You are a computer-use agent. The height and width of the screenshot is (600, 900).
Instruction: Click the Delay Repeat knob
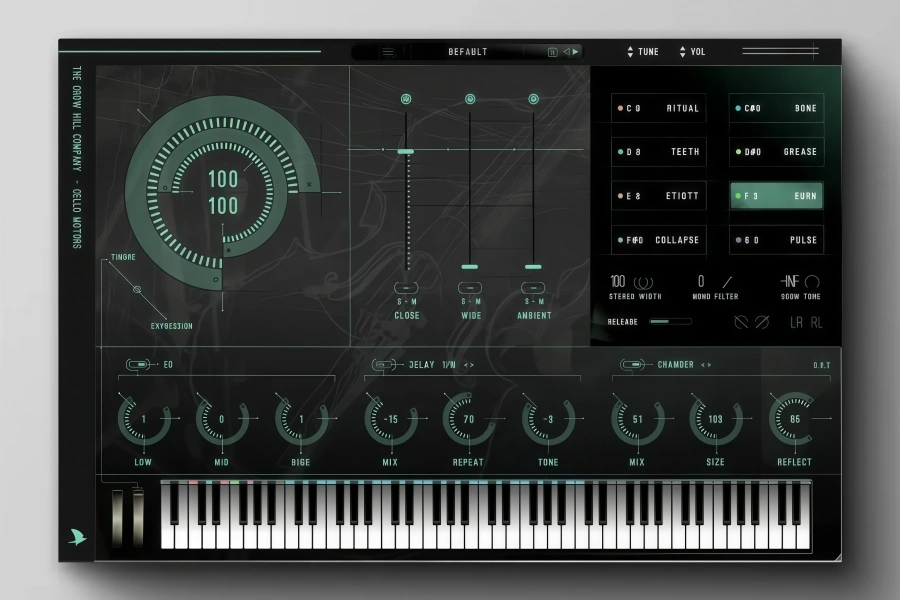coord(468,419)
